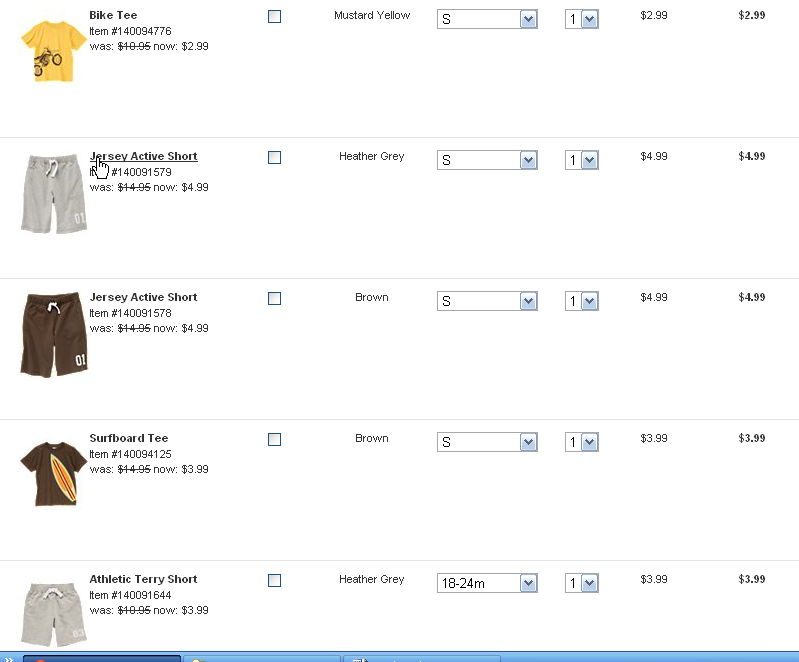Open the Surfboard Tee product link

coord(129,438)
